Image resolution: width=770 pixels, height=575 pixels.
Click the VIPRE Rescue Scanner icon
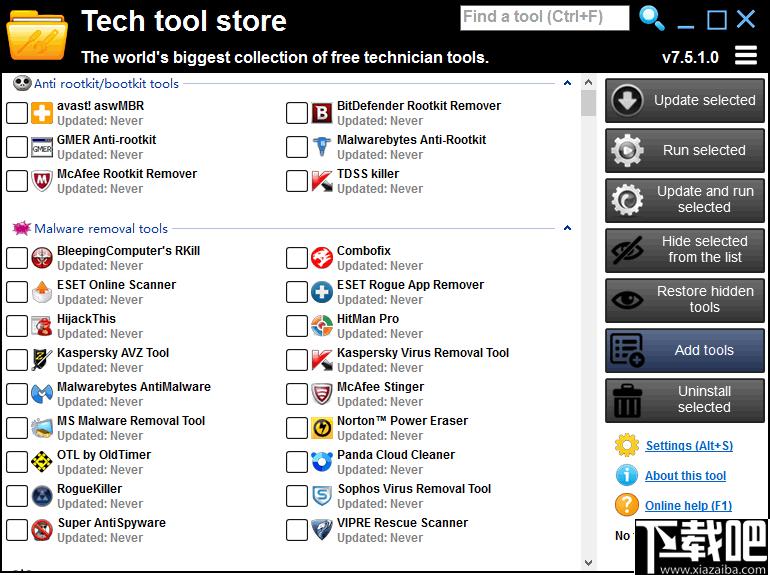click(322, 530)
